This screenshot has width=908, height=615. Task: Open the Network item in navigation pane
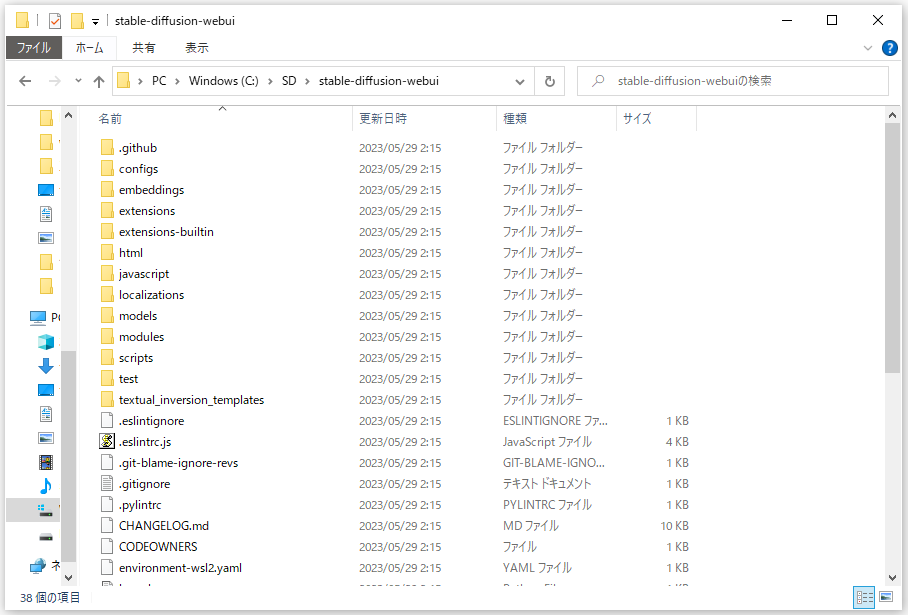45,566
